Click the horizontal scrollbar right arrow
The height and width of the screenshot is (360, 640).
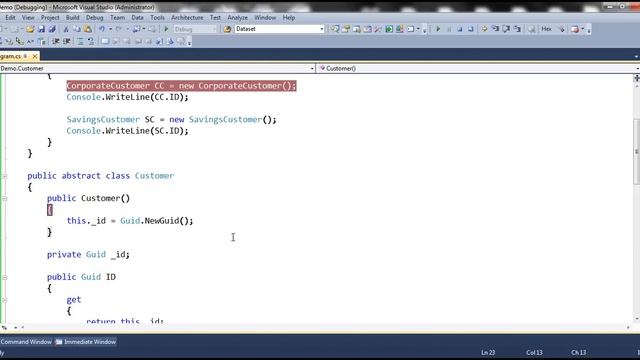(x=628, y=327)
